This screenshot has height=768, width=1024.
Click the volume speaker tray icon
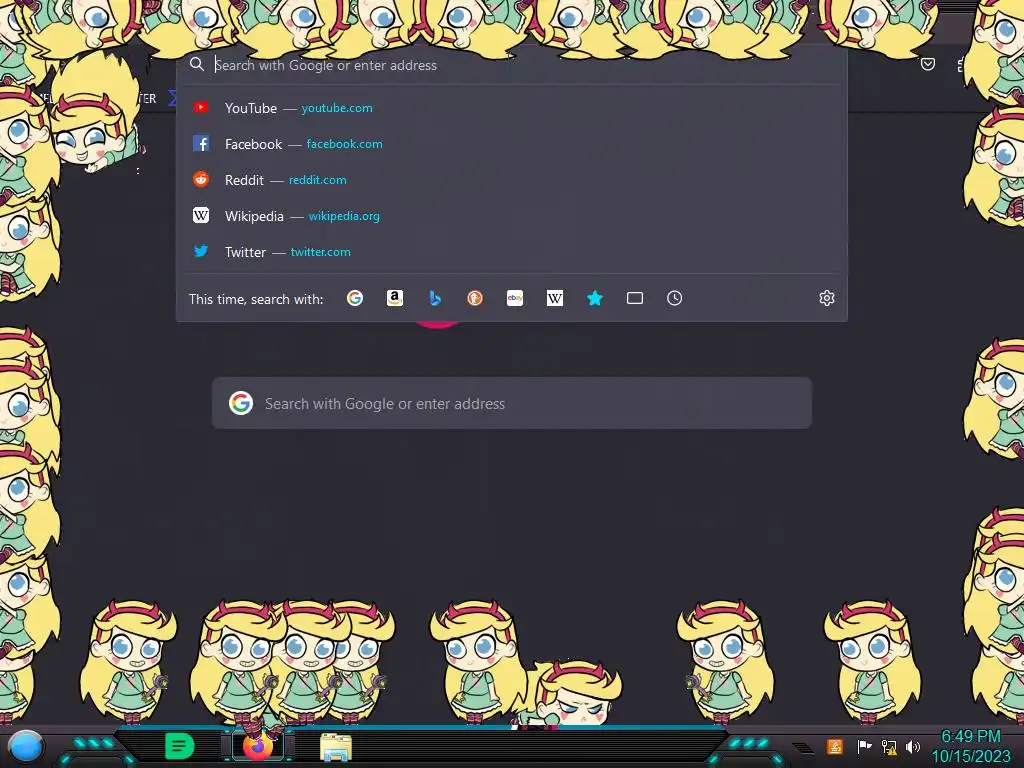[x=913, y=746]
